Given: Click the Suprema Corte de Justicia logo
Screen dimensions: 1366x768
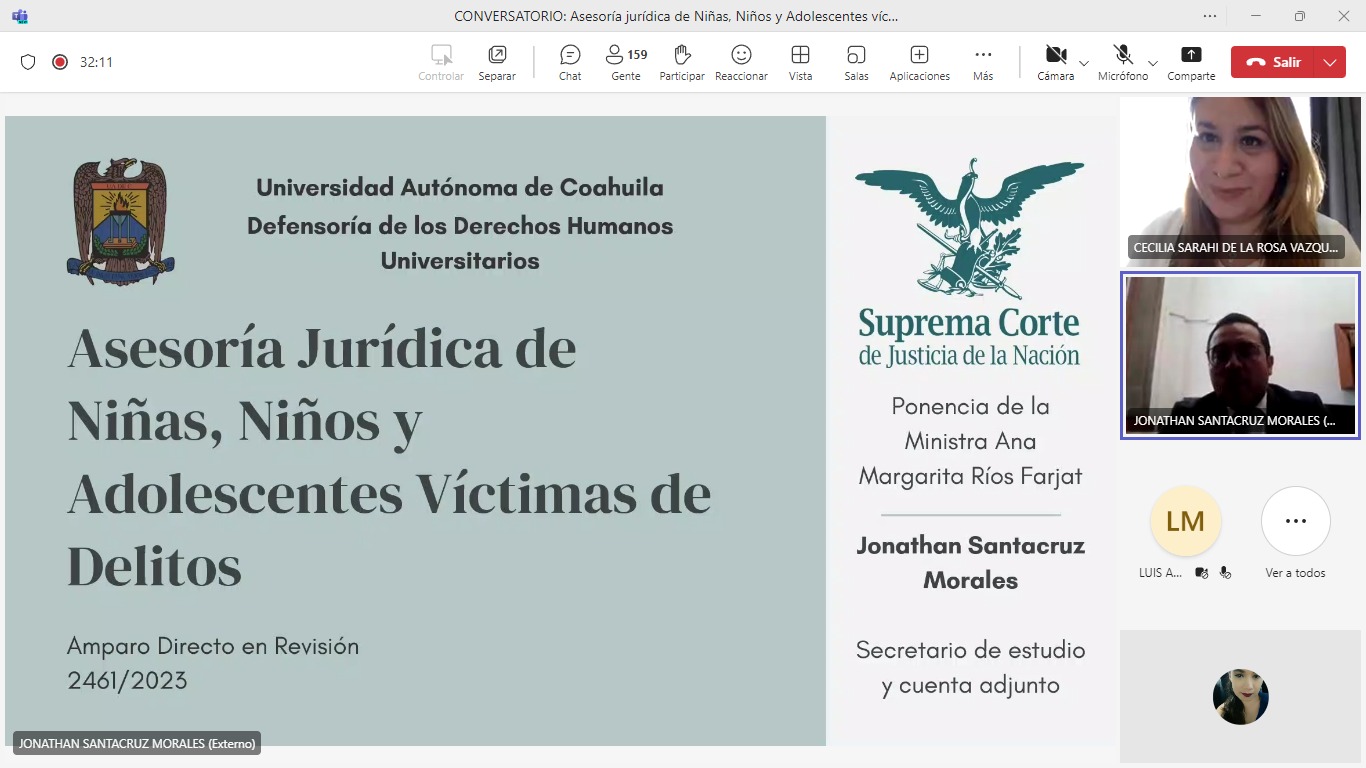Looking at the screenshot, I should (x=969, y=263).
